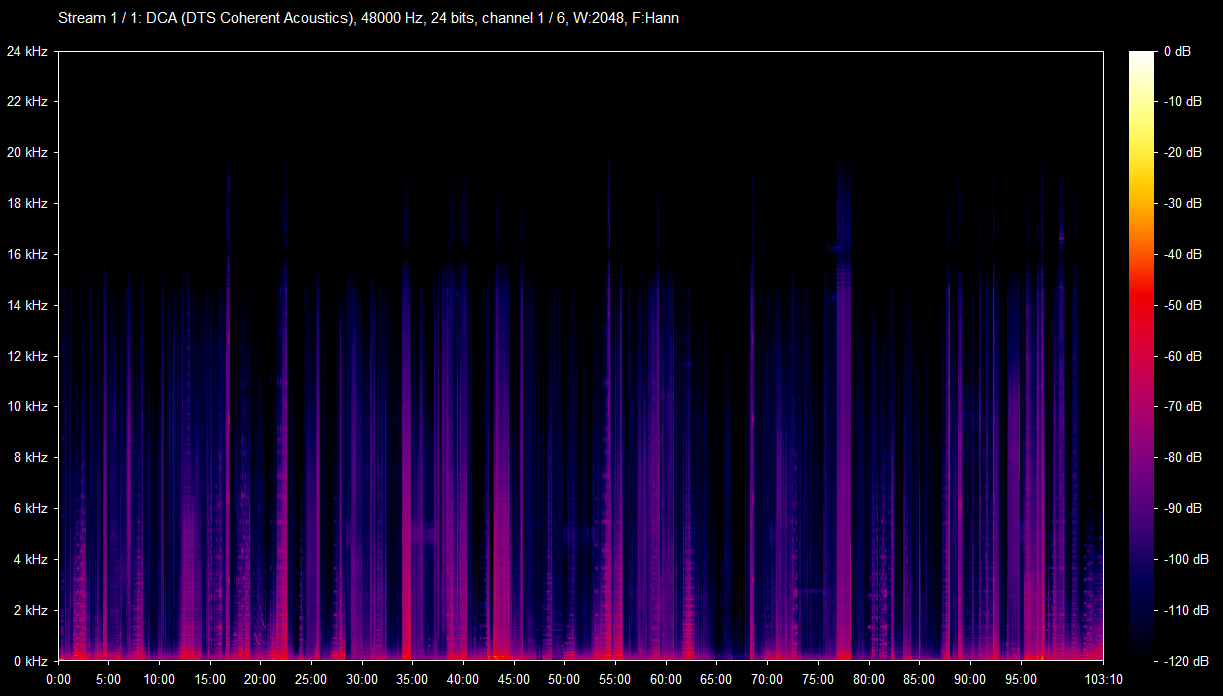Click the stream info title text at top

click(x=368, y=19)
